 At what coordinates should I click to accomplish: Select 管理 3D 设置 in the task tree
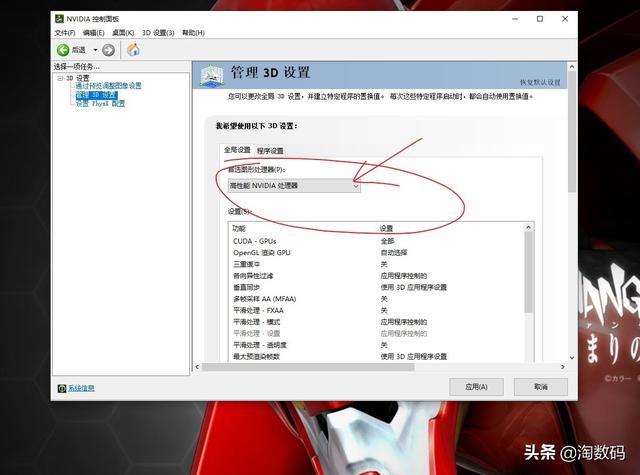(x=96, y=95)
